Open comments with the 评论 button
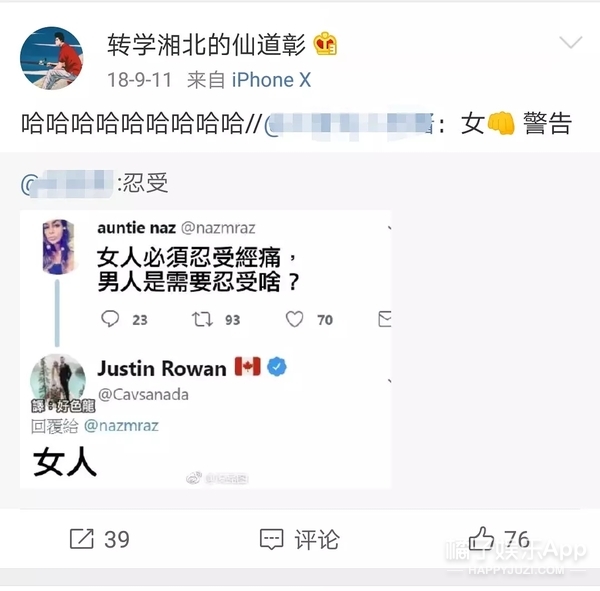The width and height of the screenshot is (600, 591). (300, 539)
